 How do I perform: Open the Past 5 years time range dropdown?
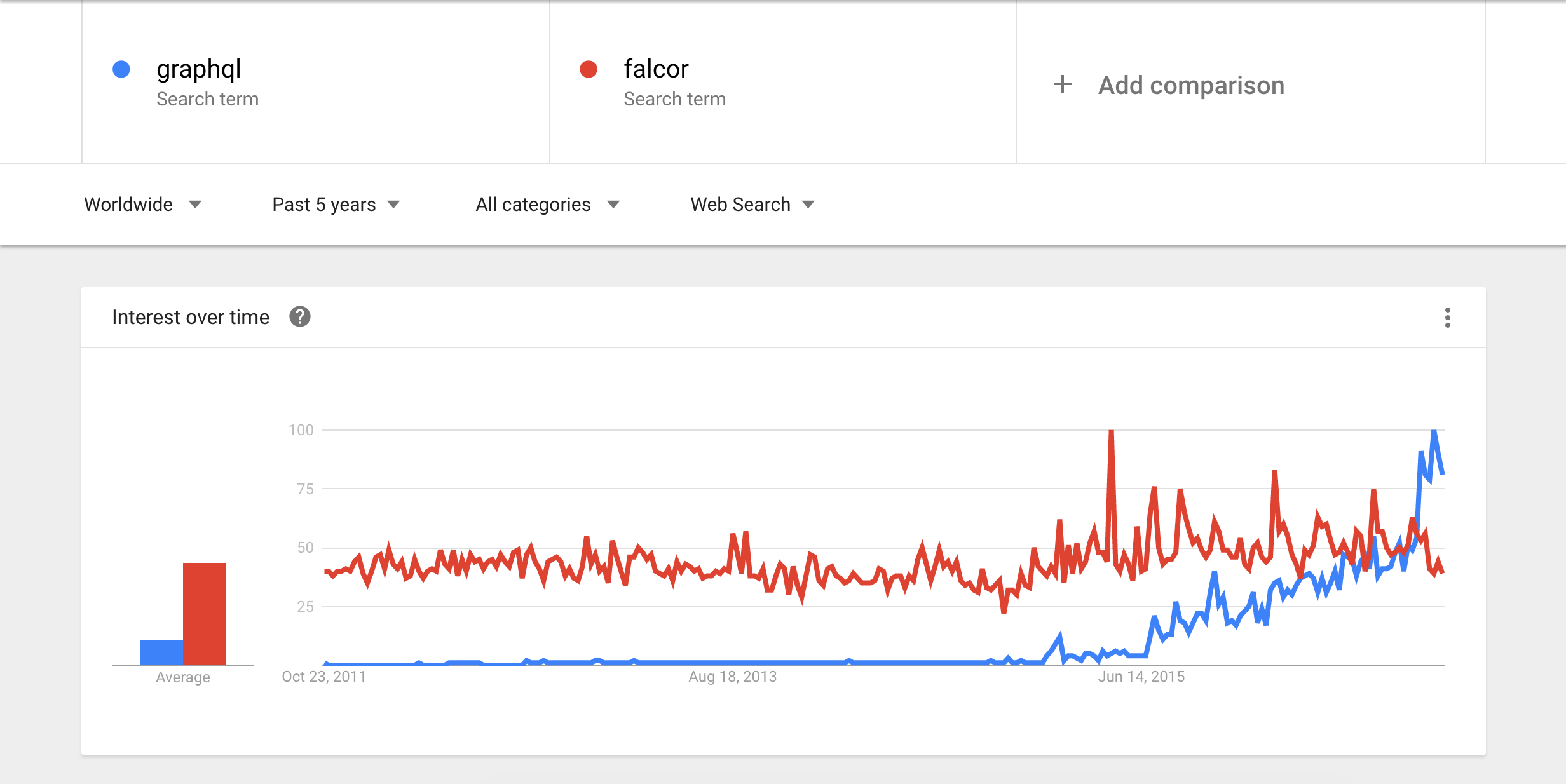(336, 205)
